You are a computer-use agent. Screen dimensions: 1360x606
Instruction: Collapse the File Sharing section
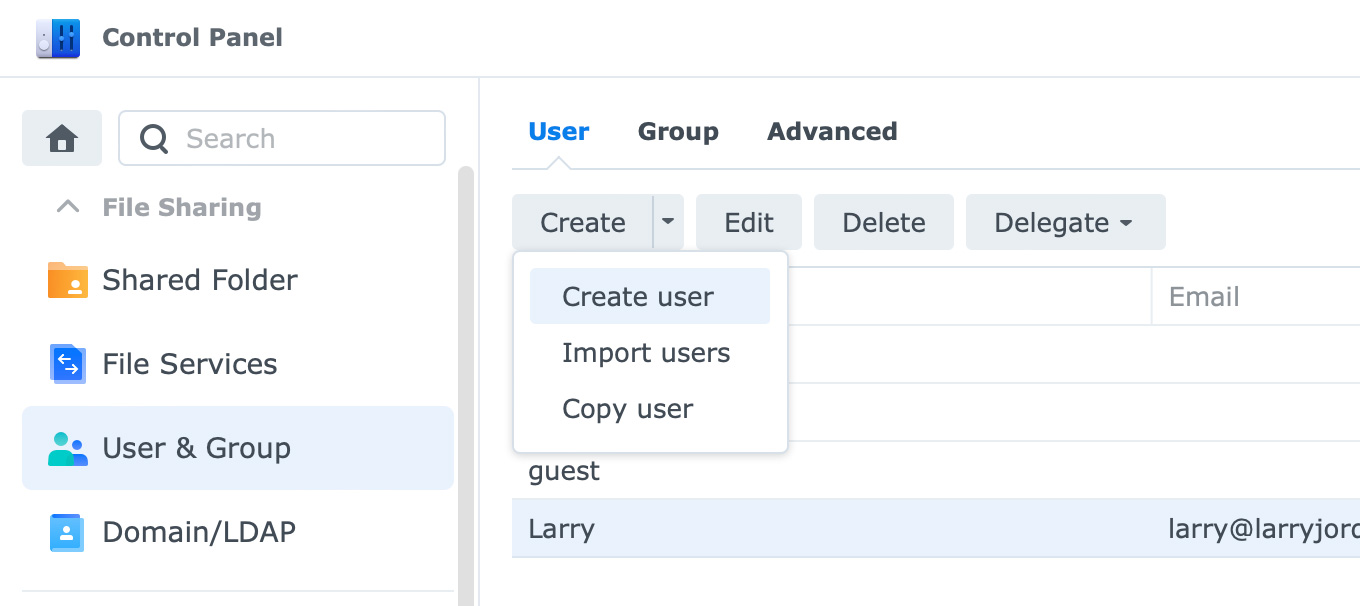(68, 208)
